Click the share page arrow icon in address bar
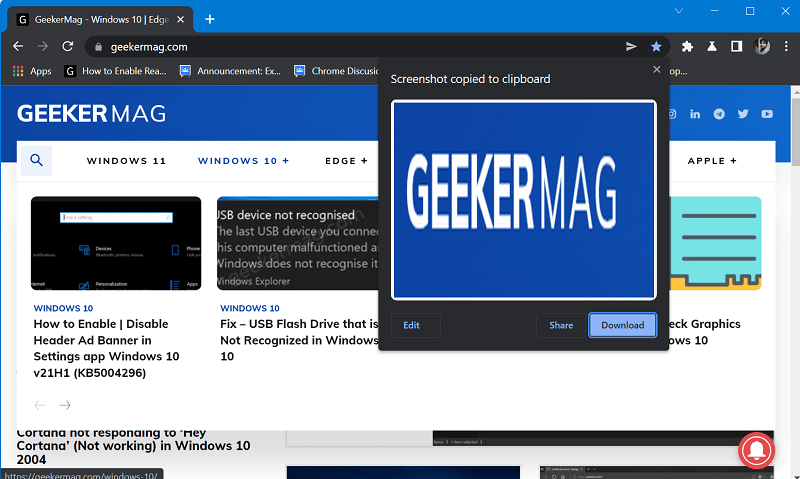 point(631,46)
